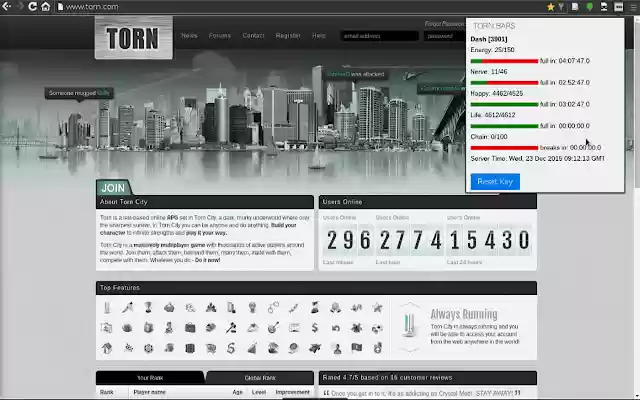This screenshot has width=640, height=400.
Task: Click the JOIN tab above About Torn City
Action: pos(113,188)
